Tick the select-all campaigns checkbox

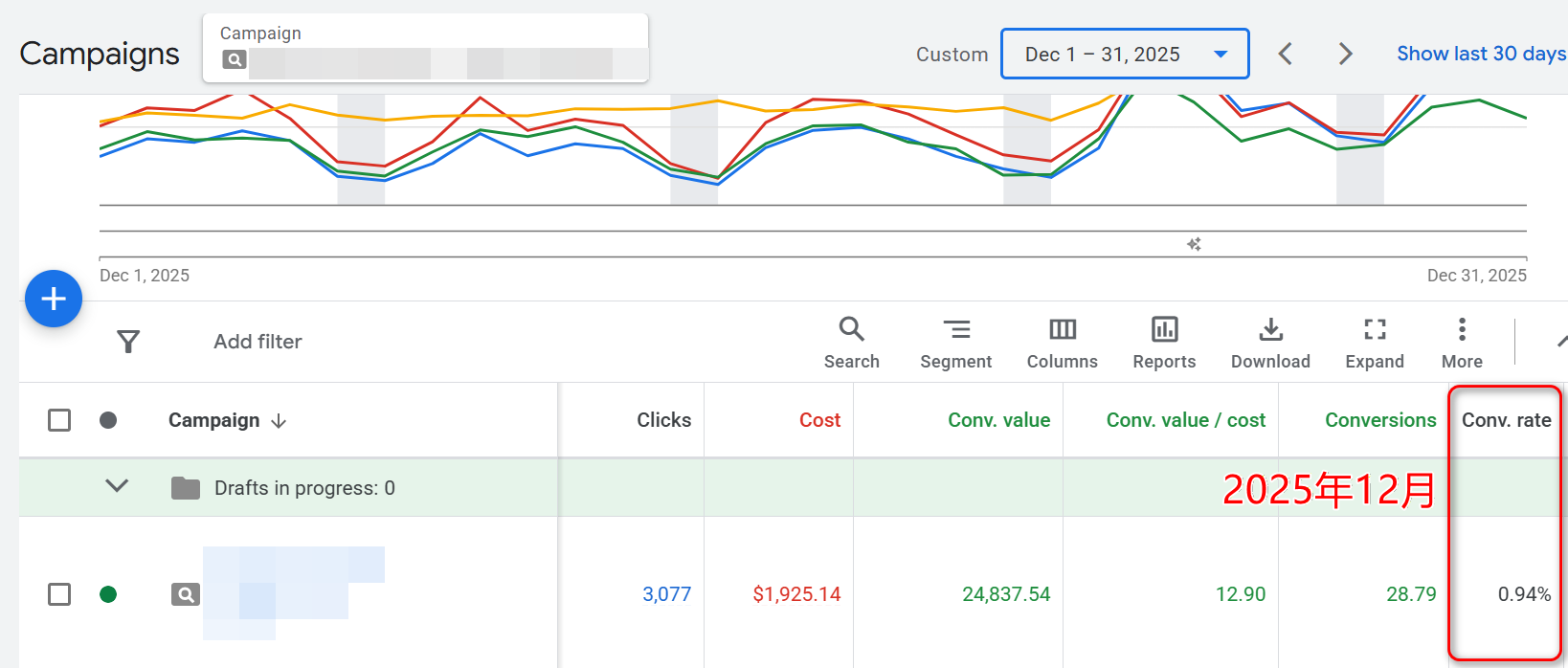click(x=59, y=420)
